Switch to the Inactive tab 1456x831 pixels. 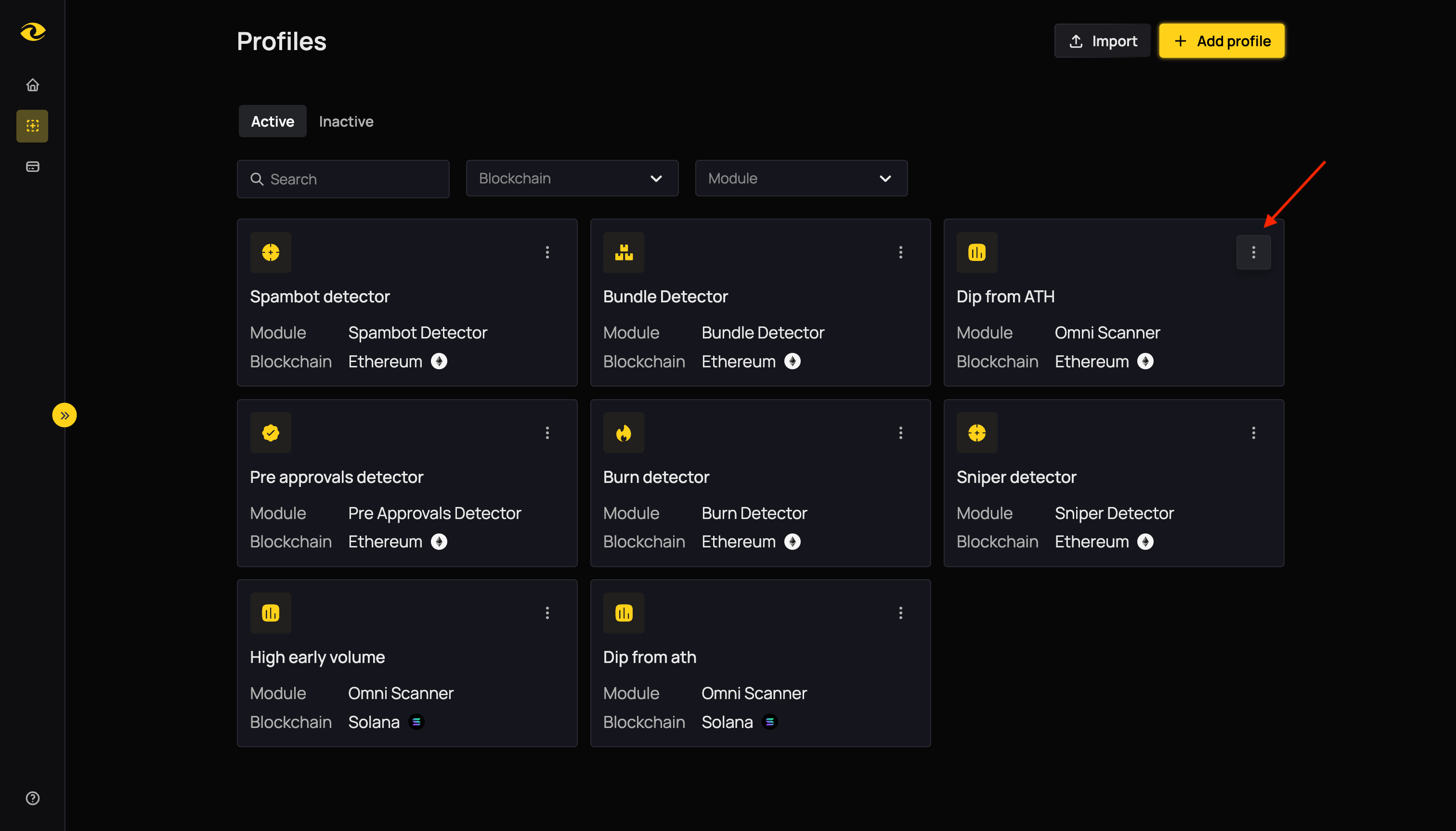[346, 121]
